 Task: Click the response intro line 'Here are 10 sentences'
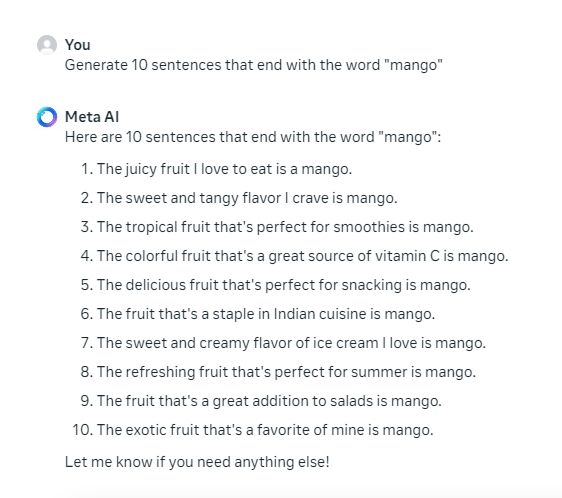(x=253, y=137)
